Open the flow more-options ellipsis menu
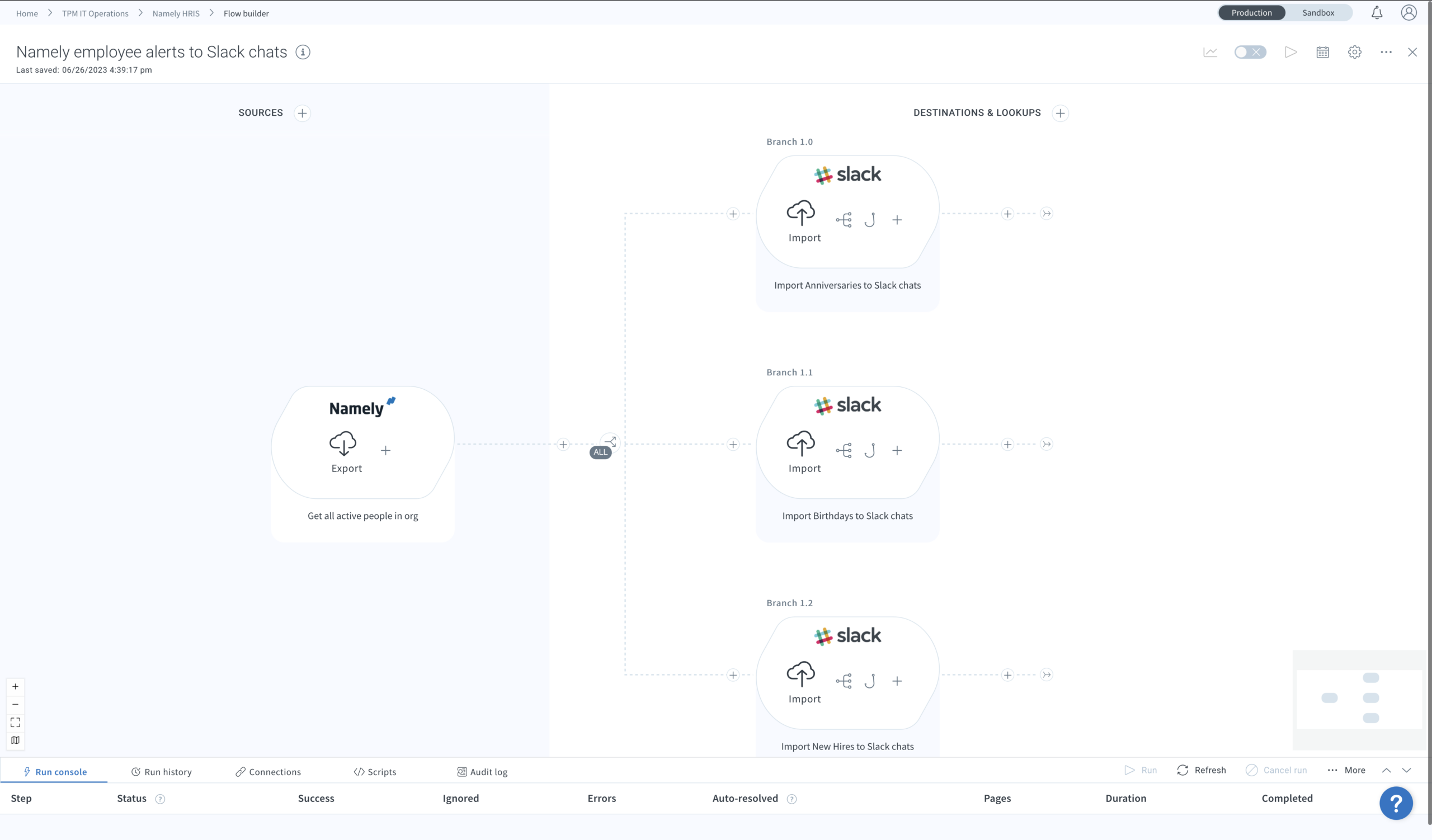The width and height of the screenshot is (1432, 840). click(1386, 52)
